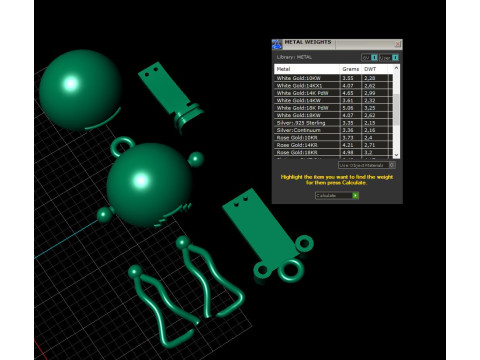The height and width of the screenshot is (360, 480).
Task: Select the Rose Gold:18KR row
Action: [333, 152]
